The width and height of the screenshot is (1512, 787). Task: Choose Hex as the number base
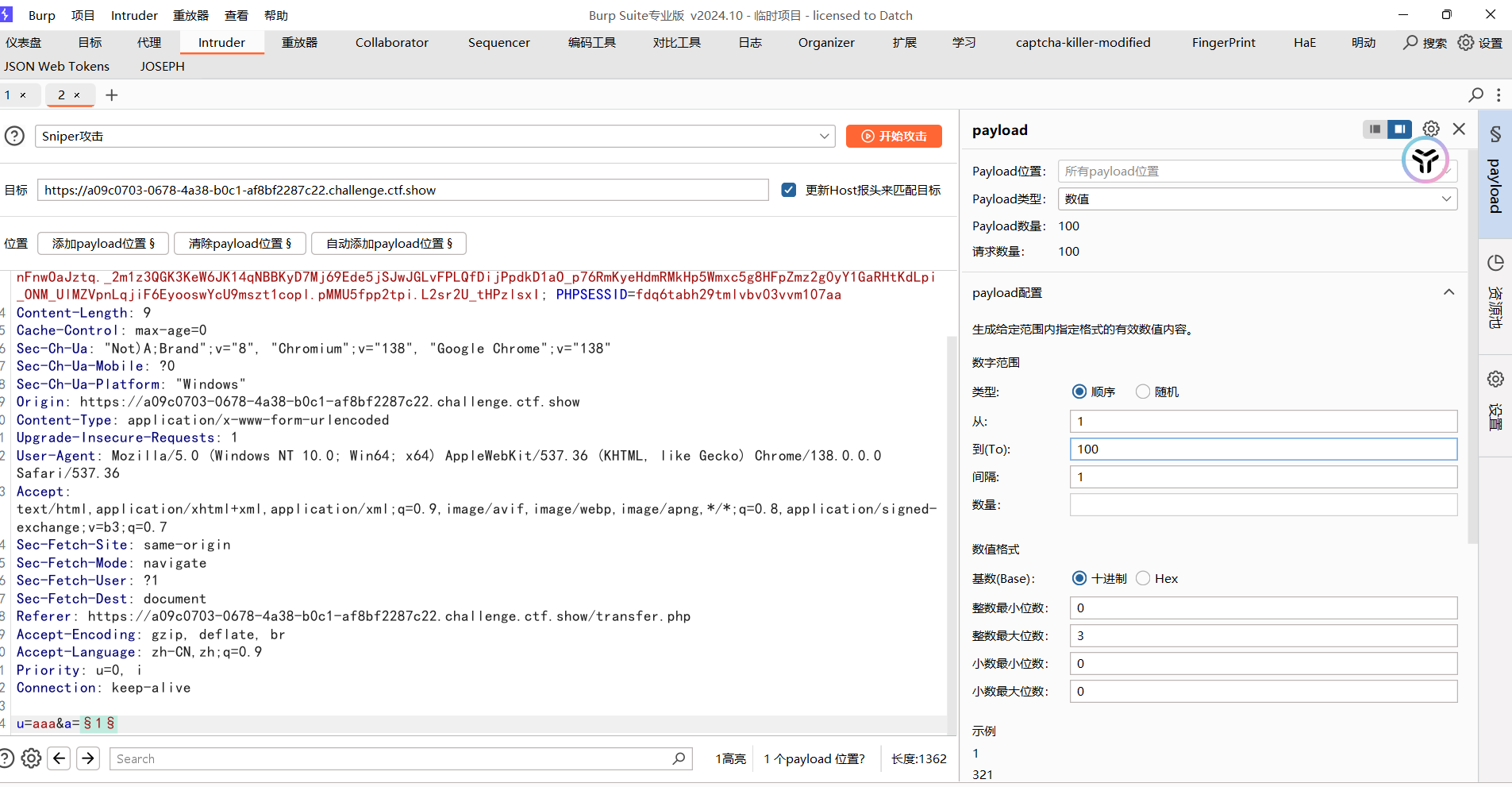(1143, 578)
